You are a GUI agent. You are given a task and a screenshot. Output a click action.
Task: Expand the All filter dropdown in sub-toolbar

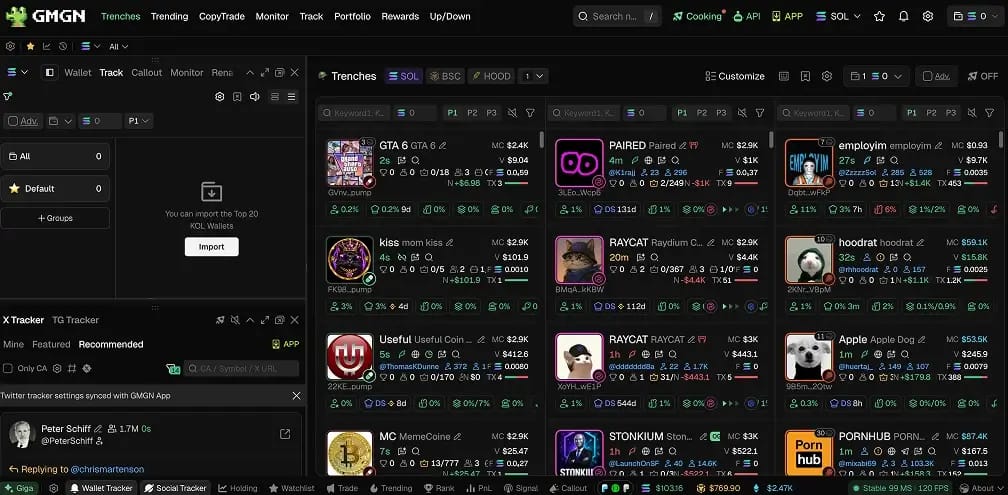tap(119, 46)
